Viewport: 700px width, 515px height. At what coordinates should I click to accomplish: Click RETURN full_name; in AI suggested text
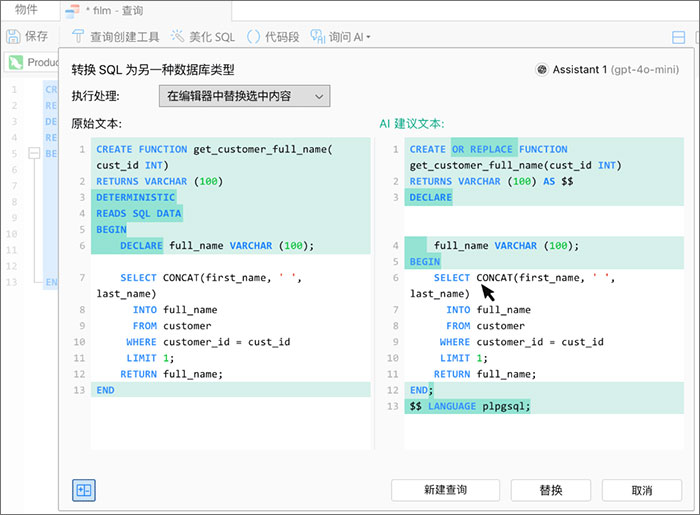click(485, 374)
